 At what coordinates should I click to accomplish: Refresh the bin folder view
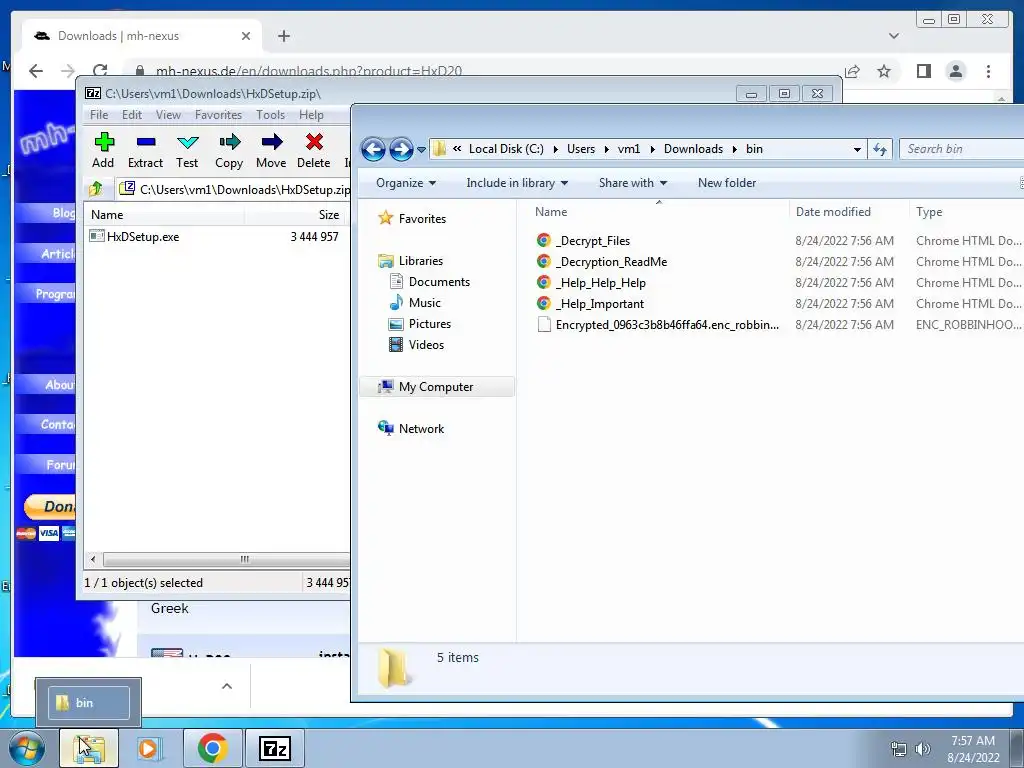click(880, 150)
